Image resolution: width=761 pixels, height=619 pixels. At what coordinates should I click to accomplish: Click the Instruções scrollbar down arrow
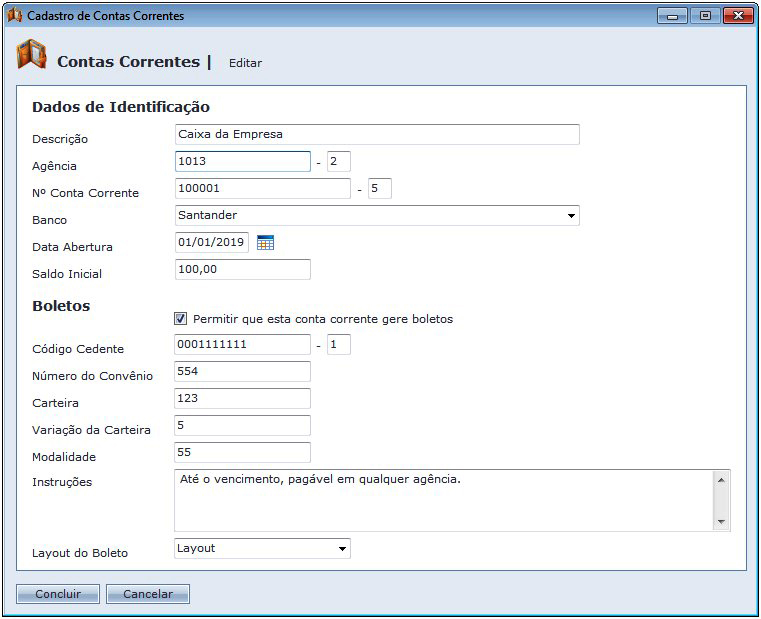click(721, 522)
